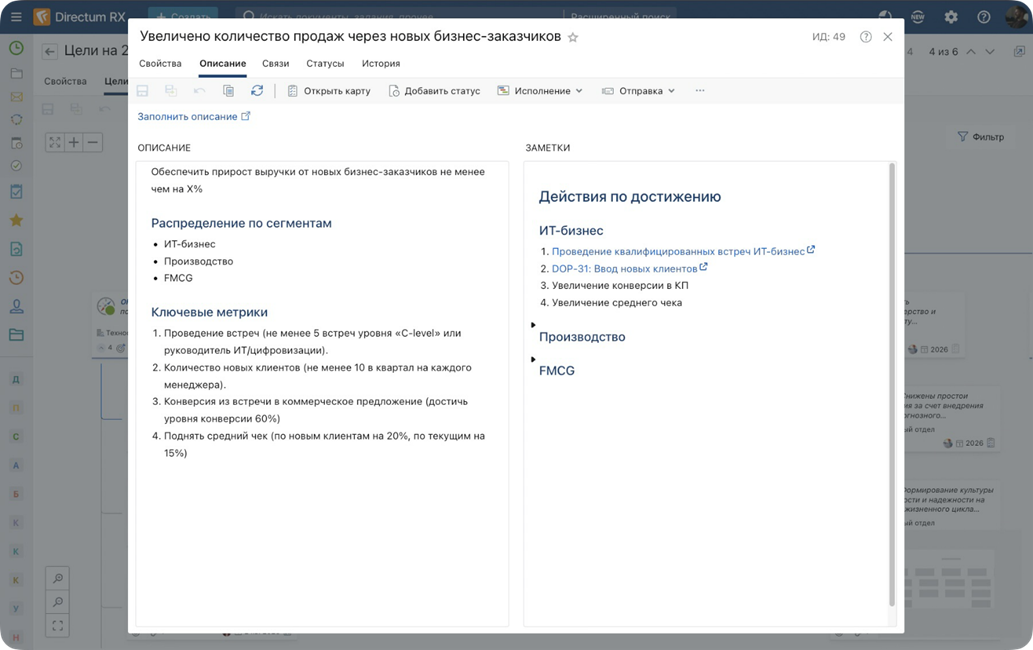Switch to the История tab
This screenshot has width=1033, height=650.
[381, 63]
